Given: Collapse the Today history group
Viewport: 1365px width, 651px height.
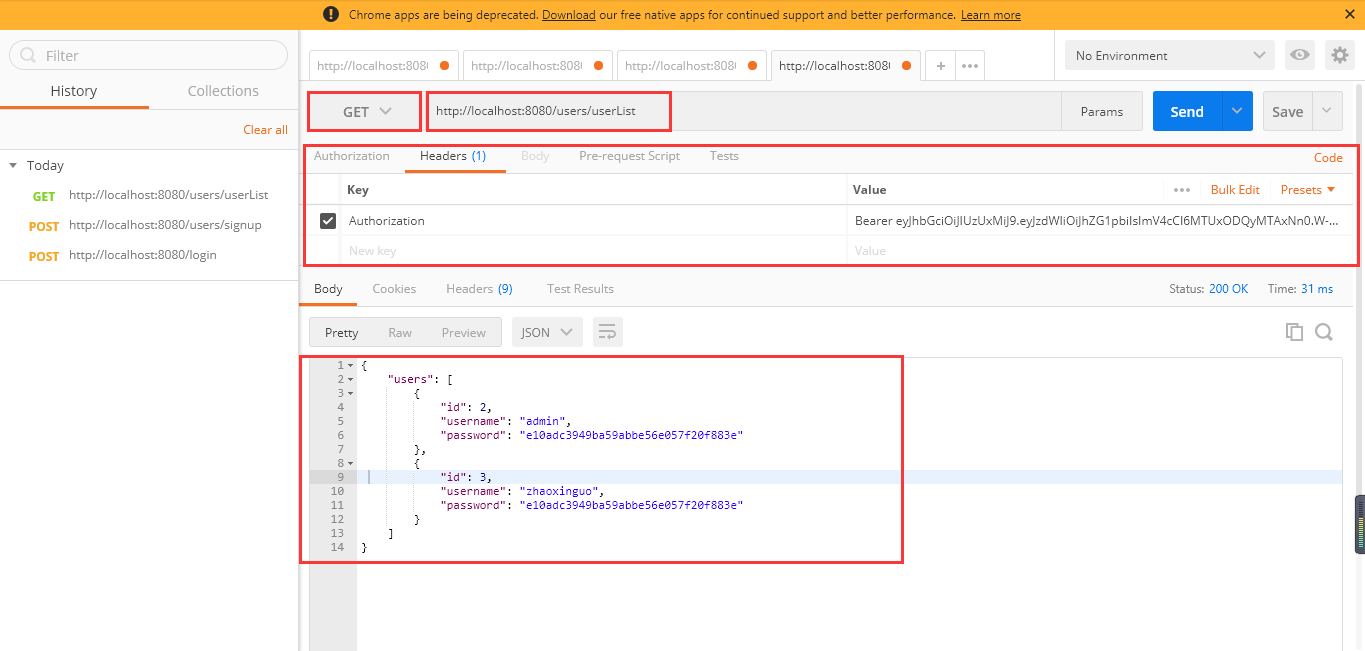Looking at the screenshot, I should click(x=13, y=165).
